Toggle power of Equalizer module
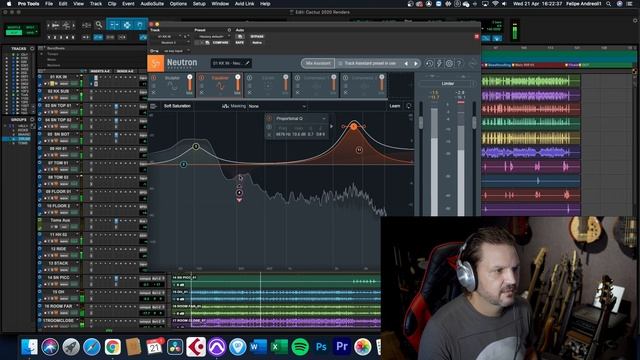Screen dimensions: 640x360 tap(202, 78)
